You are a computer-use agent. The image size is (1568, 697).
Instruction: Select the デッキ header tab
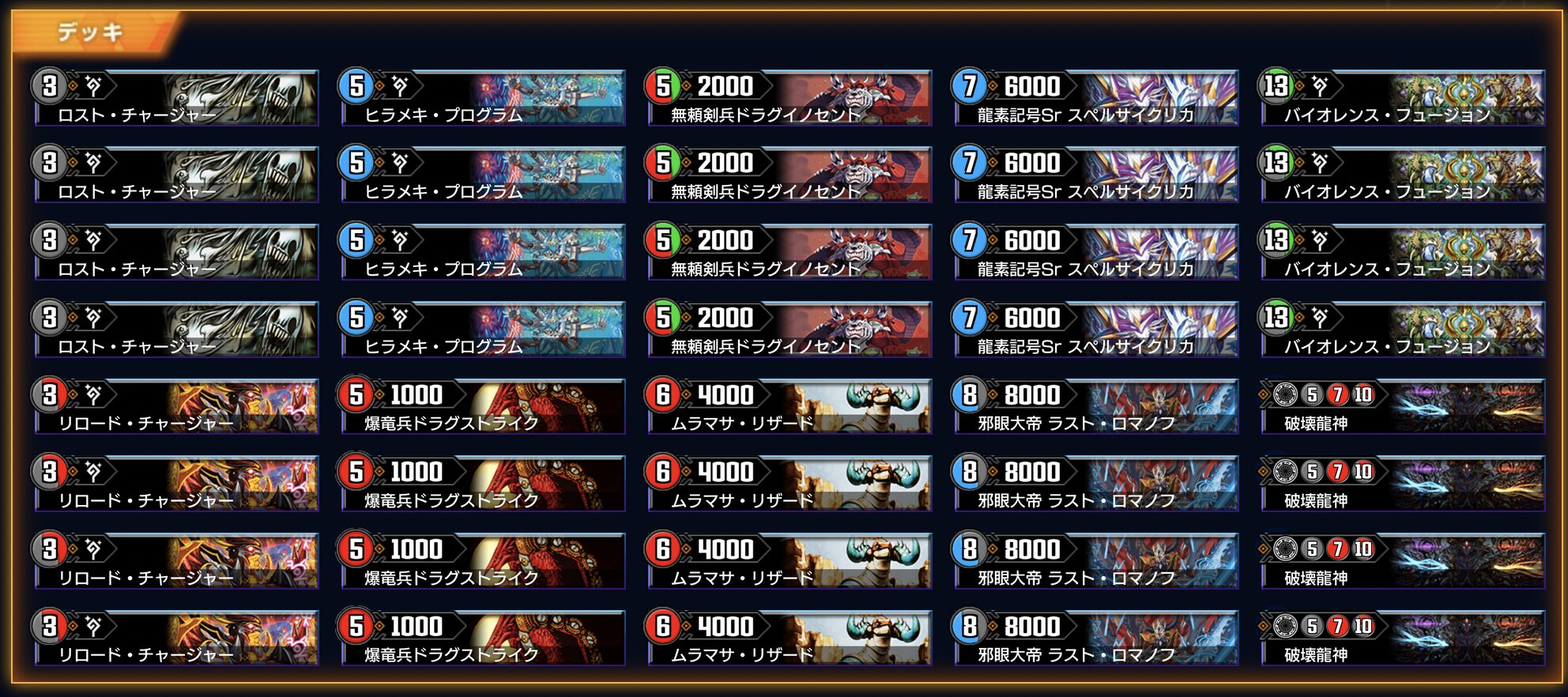click(x=91, y=32)
